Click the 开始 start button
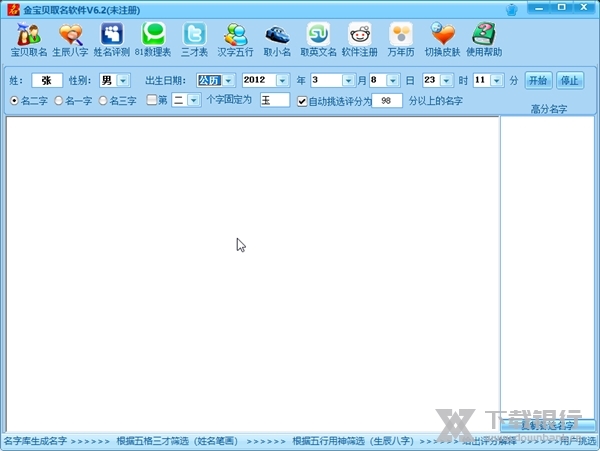The width and height of the screenshot is (600, 451). (538, 80)
